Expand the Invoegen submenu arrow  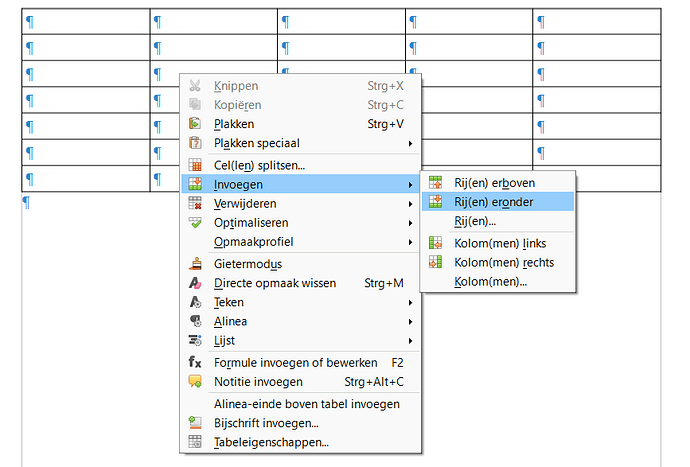tap(410, 185)
